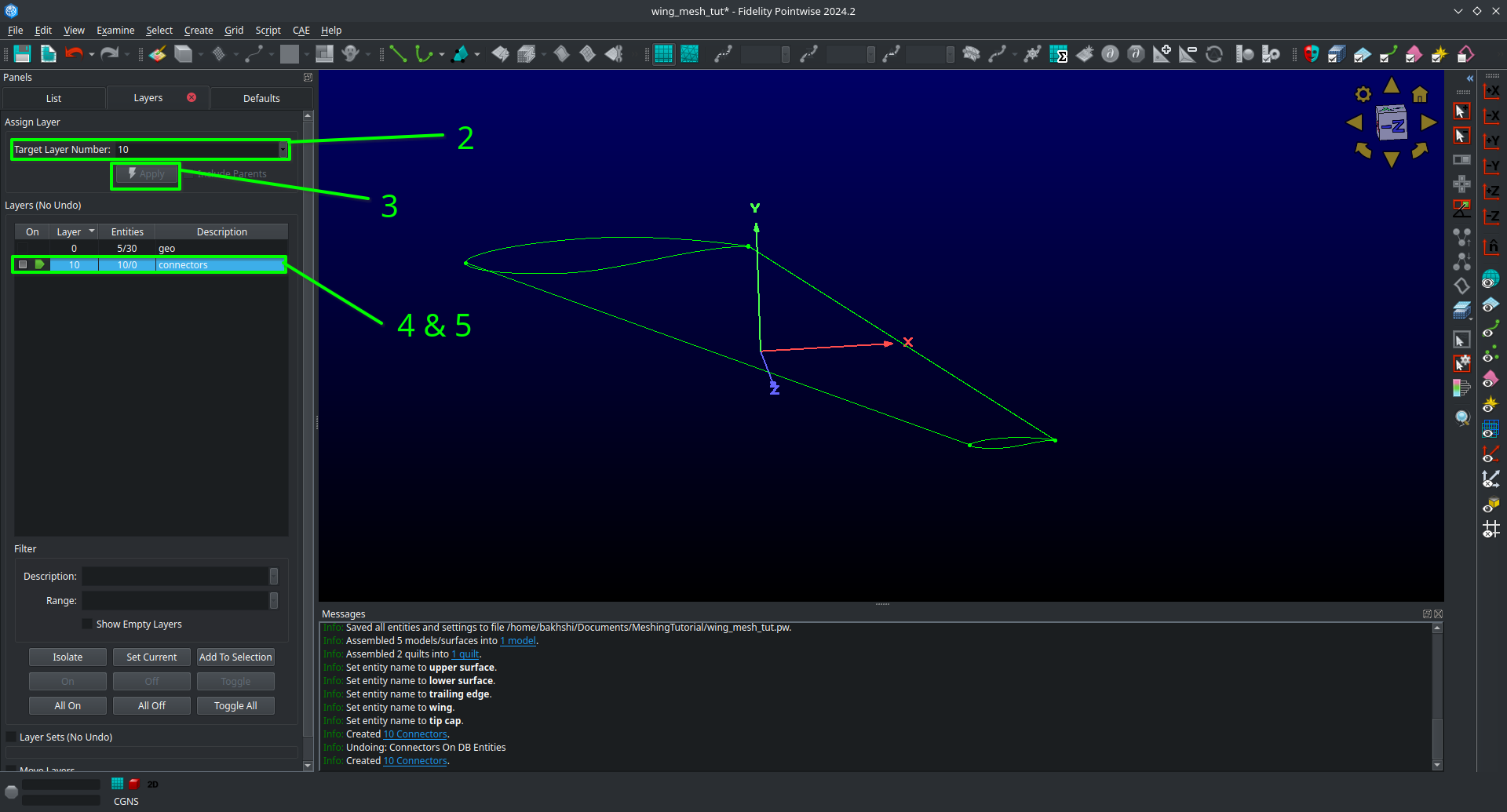The width and height of the screenshot is (1507, 812).
Task: Check the Layer Sets (No Undo) checkbox
Action: pos(10,737)
